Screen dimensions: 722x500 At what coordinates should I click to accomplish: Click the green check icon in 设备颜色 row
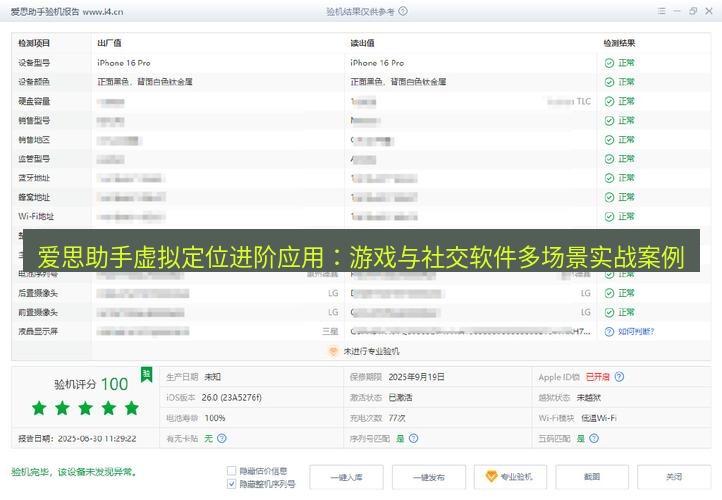(609, 82)
